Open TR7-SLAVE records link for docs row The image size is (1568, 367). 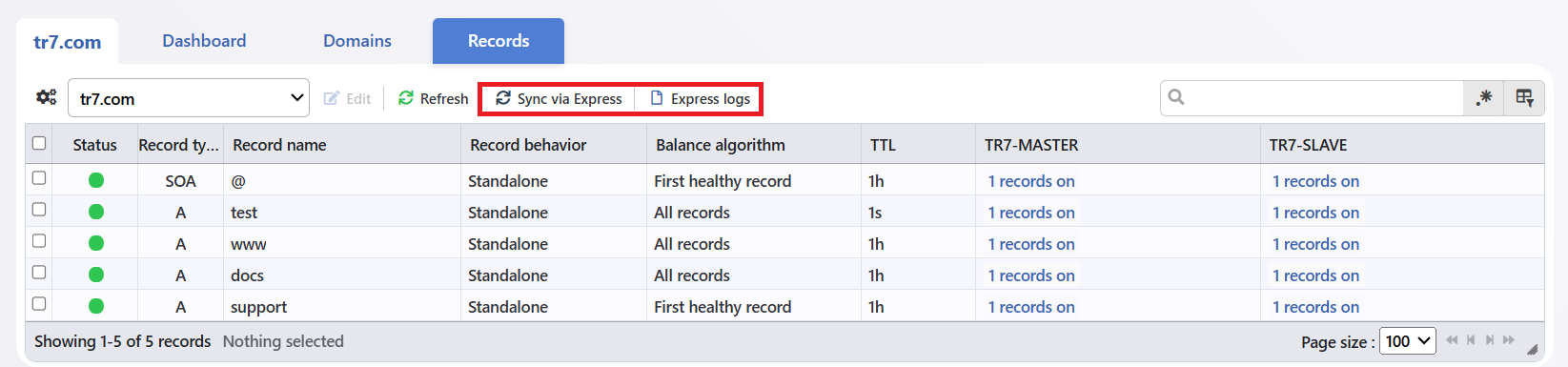[1316, 275]
